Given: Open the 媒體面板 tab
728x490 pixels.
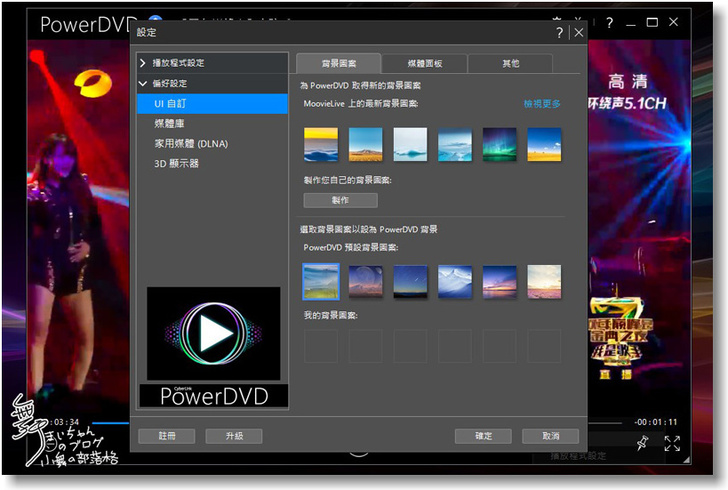Looking at the screenshot, I should (x=425, y=63).
